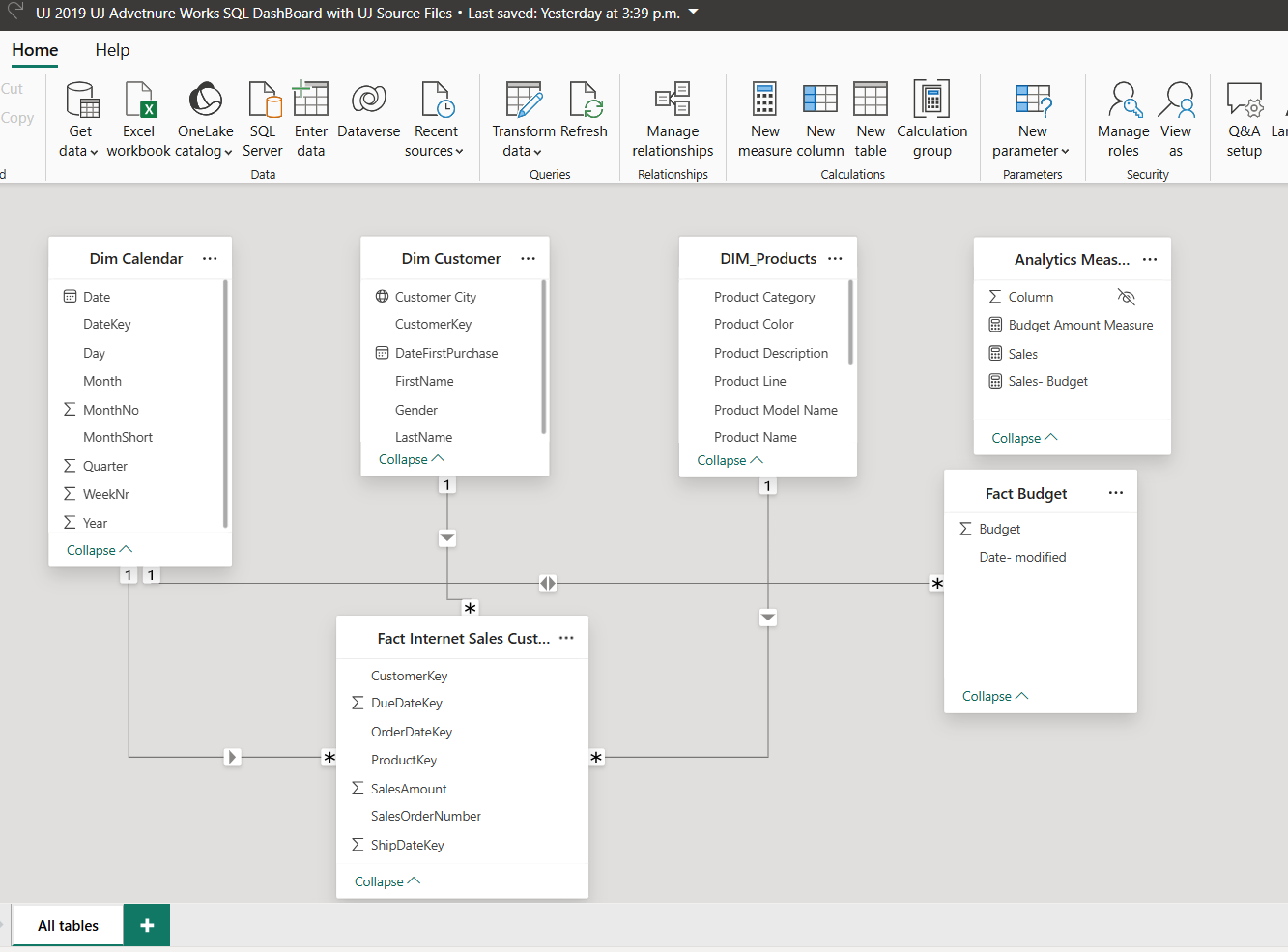The width and height of the screenshot is (1288, 952).
Task: Click Dim Customer table scrollbar
Action: [x=543, y=356]
